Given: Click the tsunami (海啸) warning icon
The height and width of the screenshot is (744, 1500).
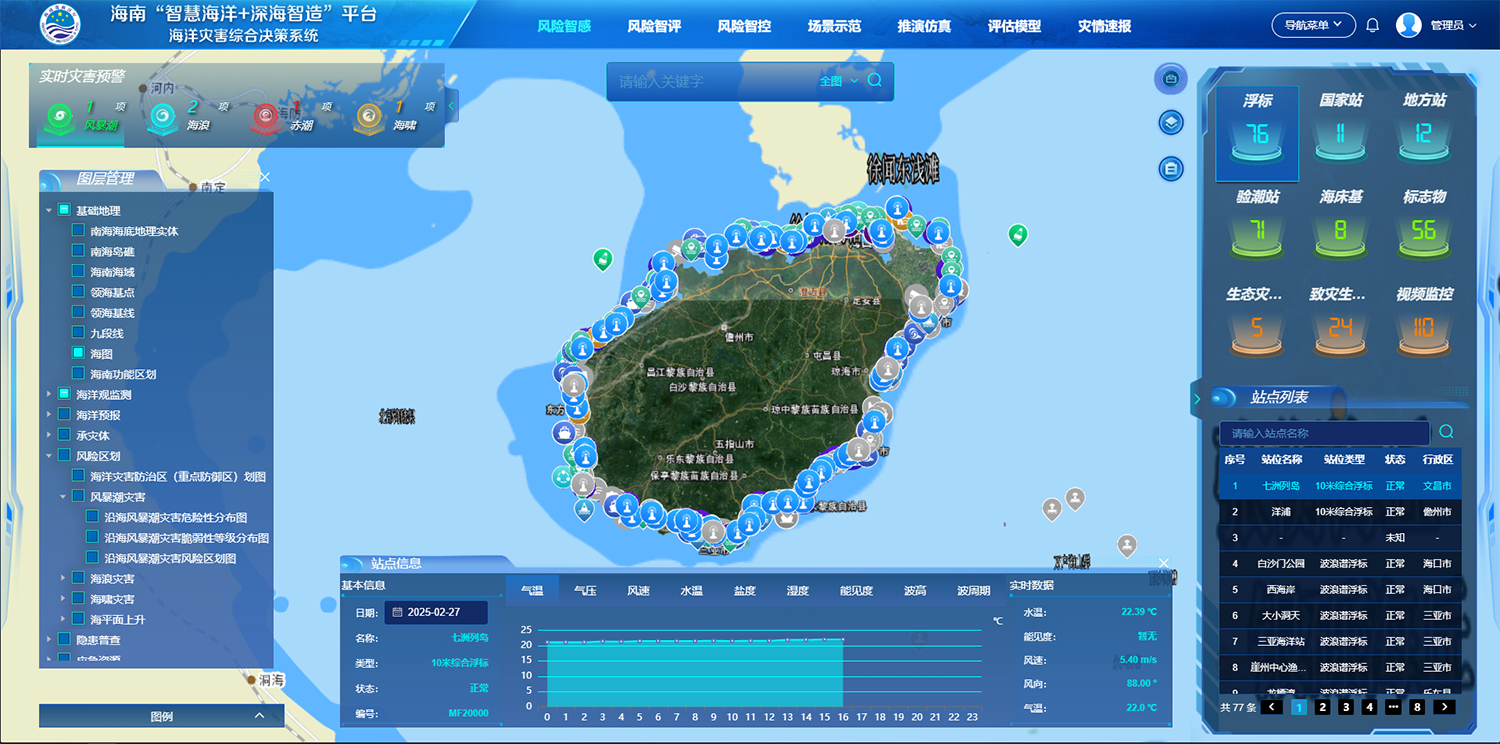Looking at the screenshot, I should pyautogui.click(x=369, y=118).
